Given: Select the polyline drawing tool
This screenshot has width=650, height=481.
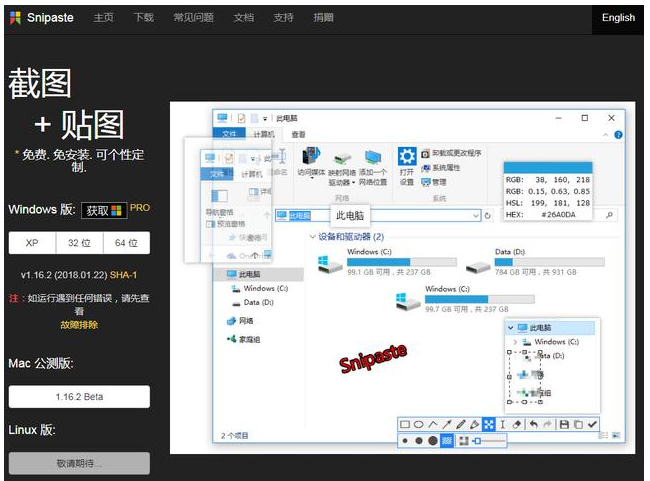Looking at the screenshot, I should click(433, 424).
